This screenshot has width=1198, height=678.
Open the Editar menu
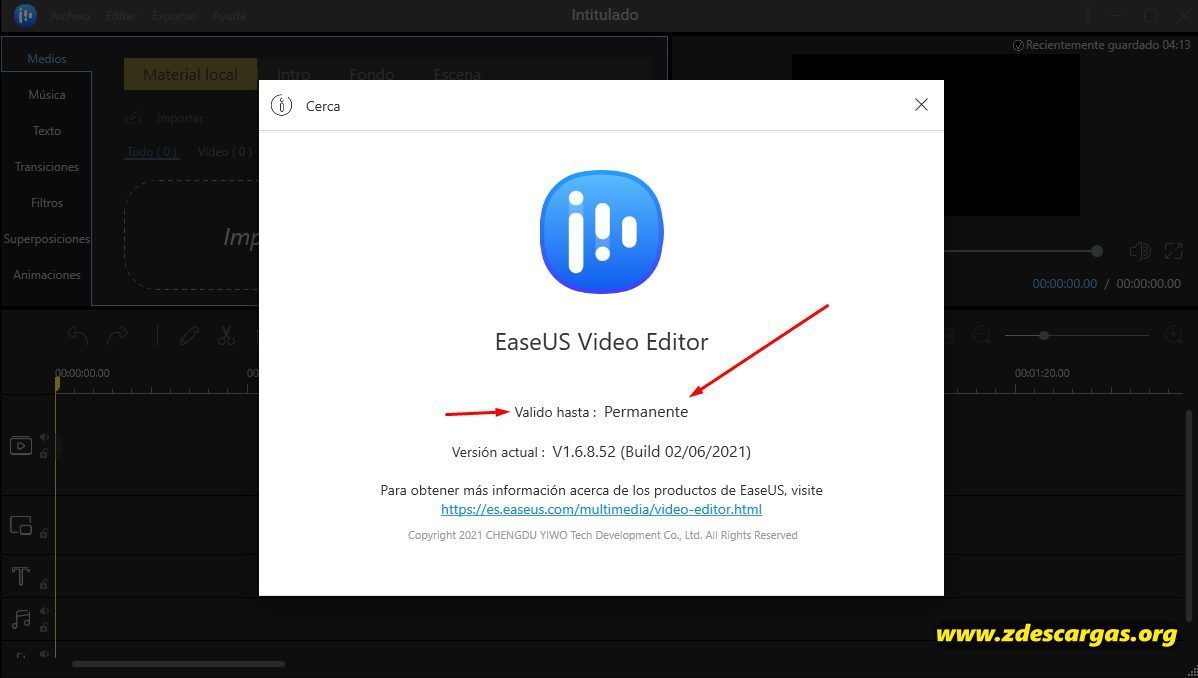pyautogui.click(x=121, y=15)
